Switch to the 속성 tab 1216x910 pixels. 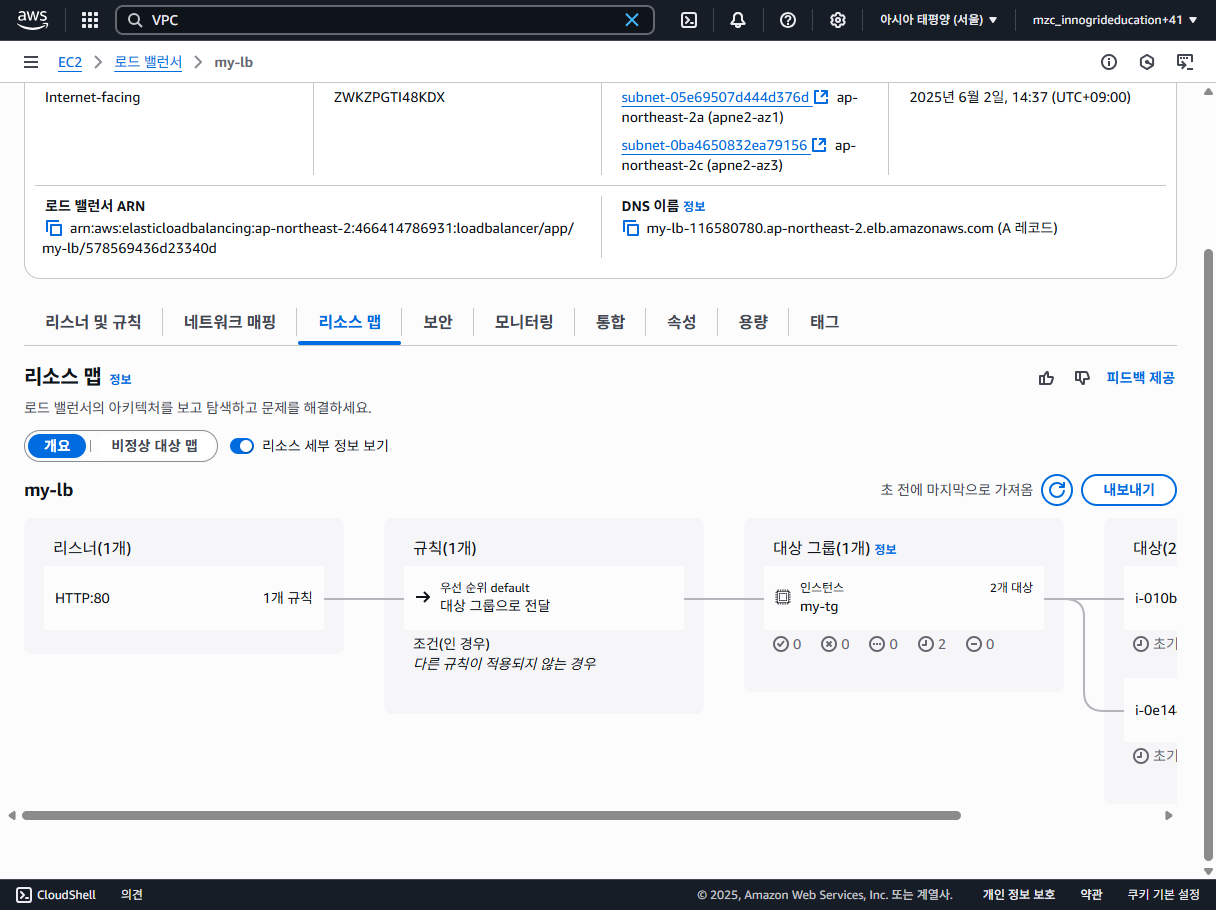(x=682, y=322)
